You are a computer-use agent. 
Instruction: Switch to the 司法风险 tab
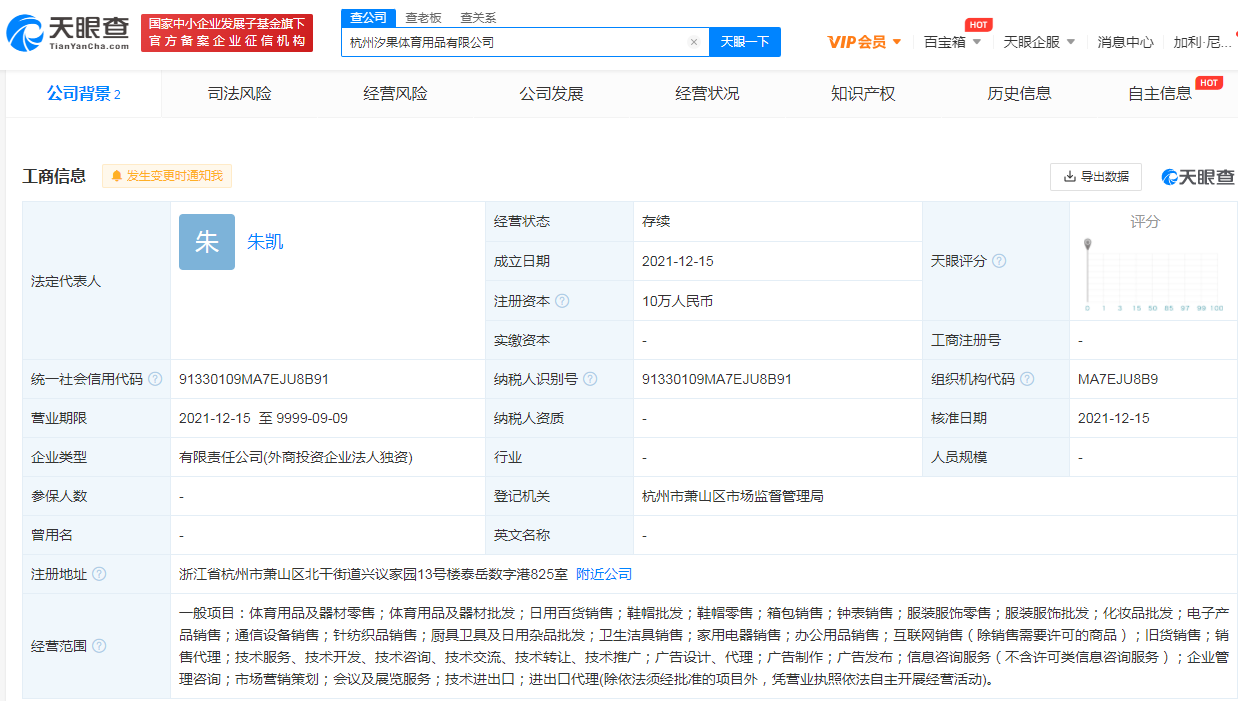[x=238, y=93]
